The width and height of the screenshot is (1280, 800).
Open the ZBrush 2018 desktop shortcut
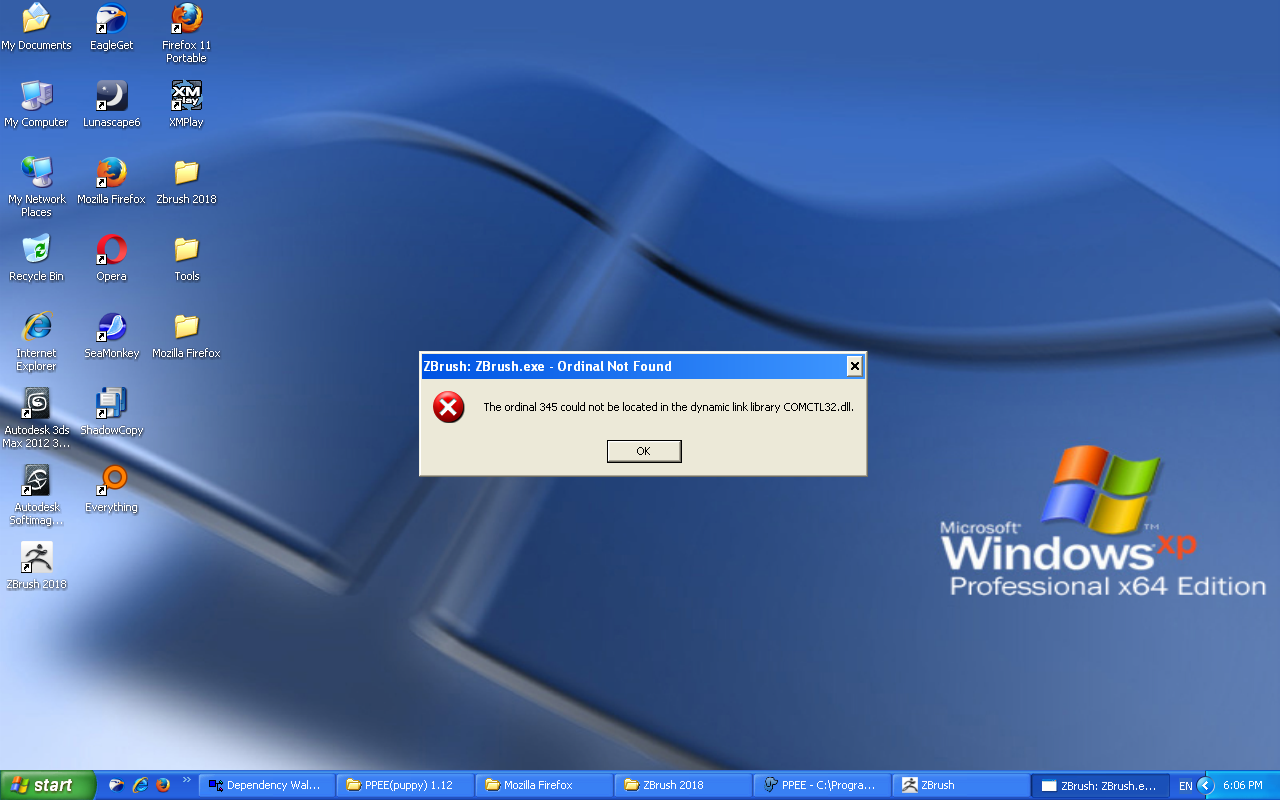37,566
